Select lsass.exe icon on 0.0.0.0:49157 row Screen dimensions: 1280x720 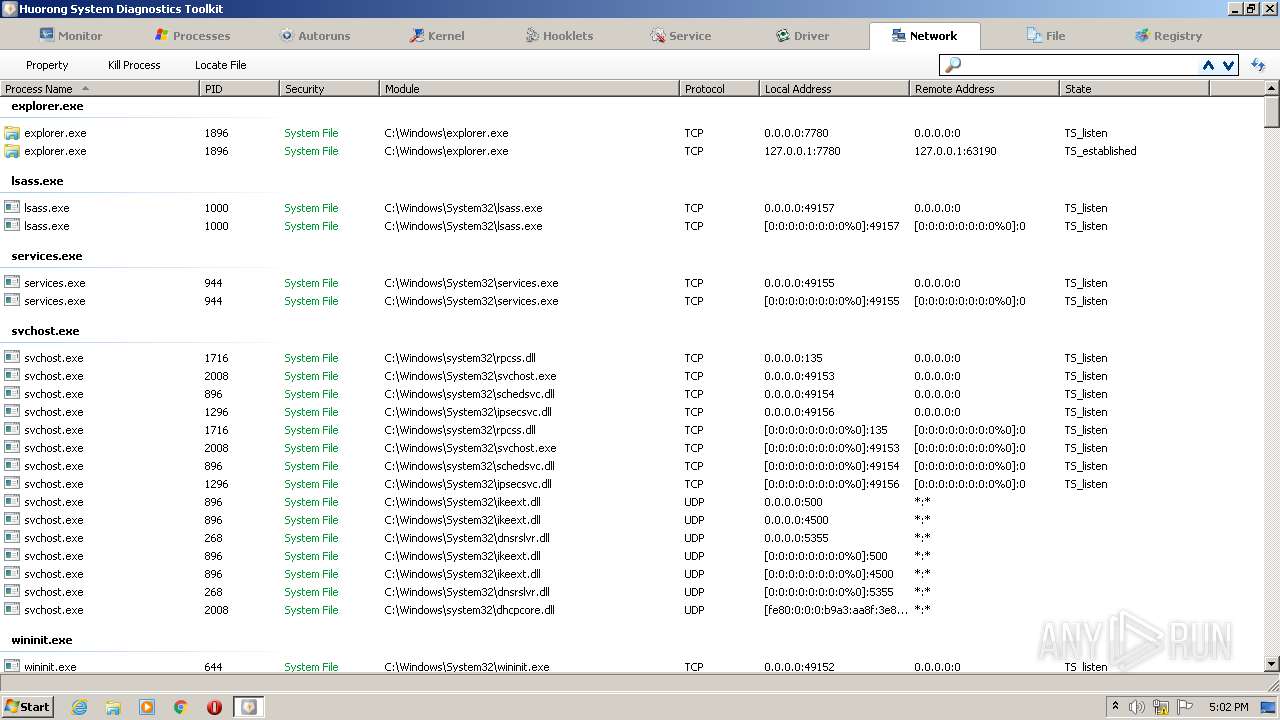12,208
